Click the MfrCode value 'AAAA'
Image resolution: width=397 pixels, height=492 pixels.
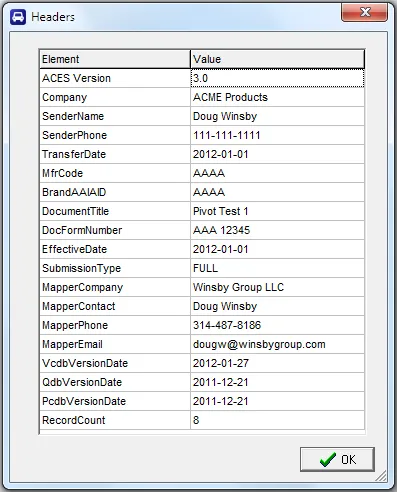click(277, 173)
